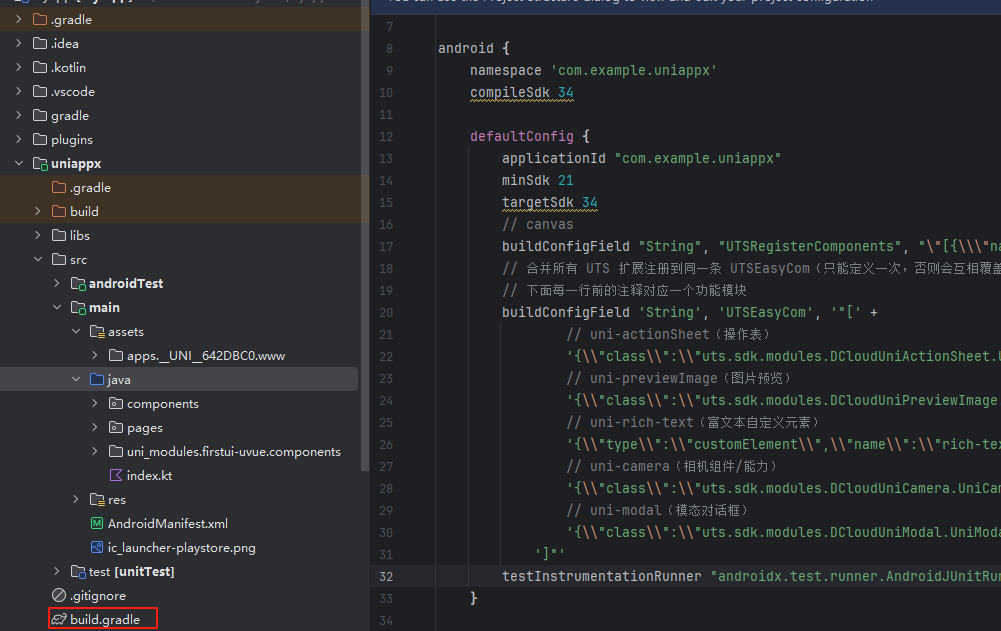Screen dimensions: 1001x631
Task: Select the androidTest module folder icon
Action: tap(79, 284)
